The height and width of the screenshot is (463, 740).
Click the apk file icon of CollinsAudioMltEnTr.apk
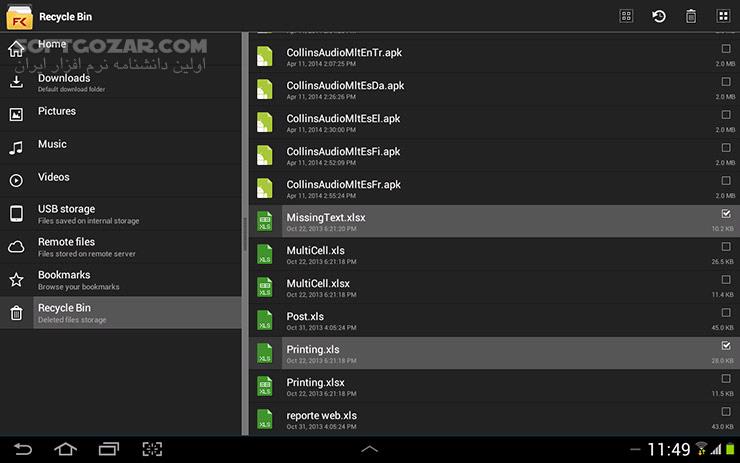(x=264, y=56)
